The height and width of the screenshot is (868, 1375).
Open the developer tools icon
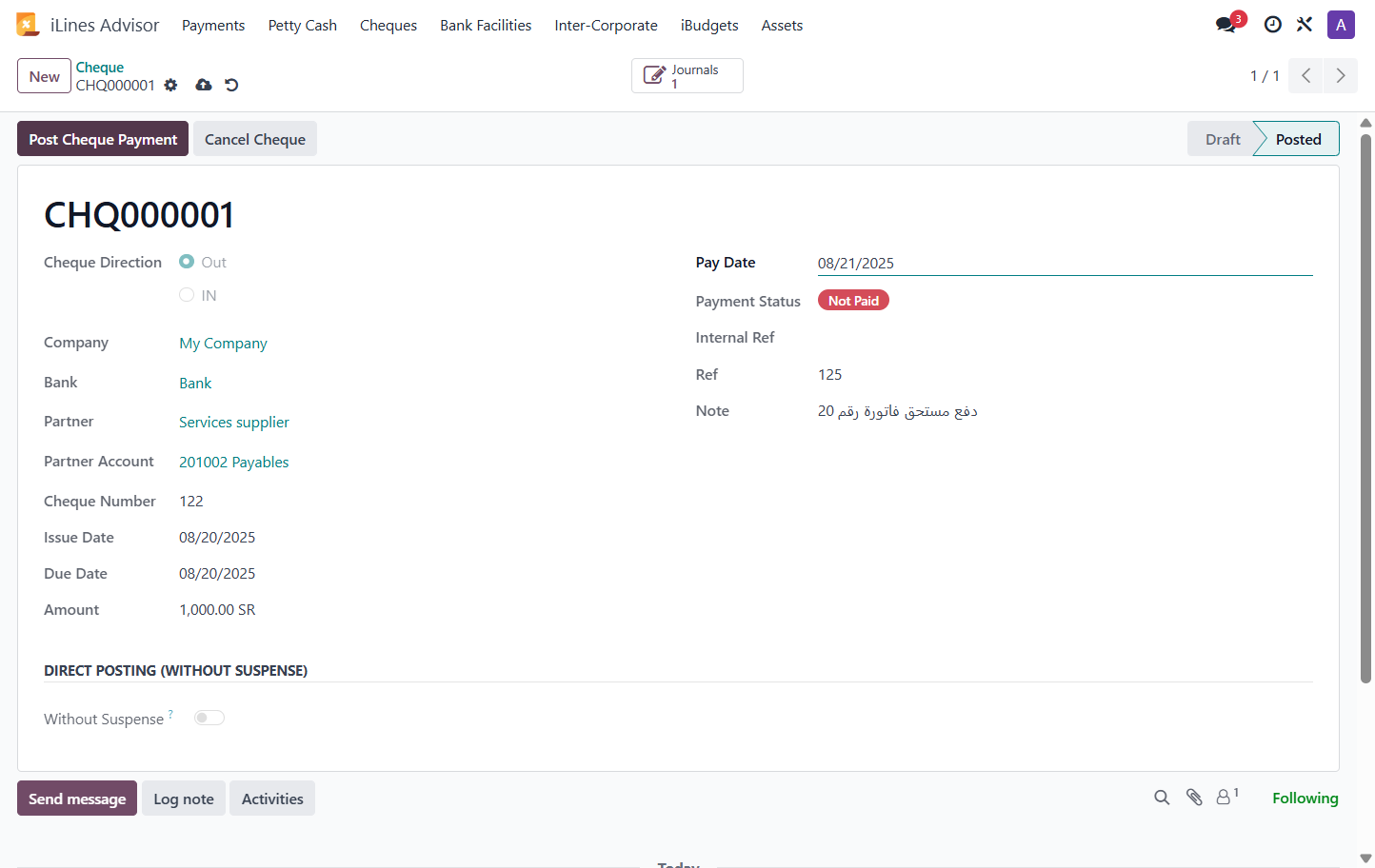click(1305, 25)
